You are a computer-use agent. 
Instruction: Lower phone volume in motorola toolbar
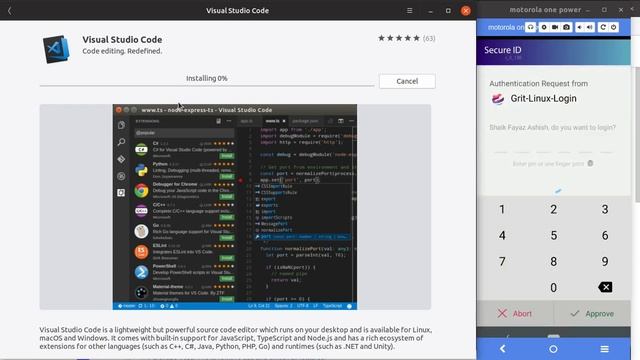(x=580, y=27)
